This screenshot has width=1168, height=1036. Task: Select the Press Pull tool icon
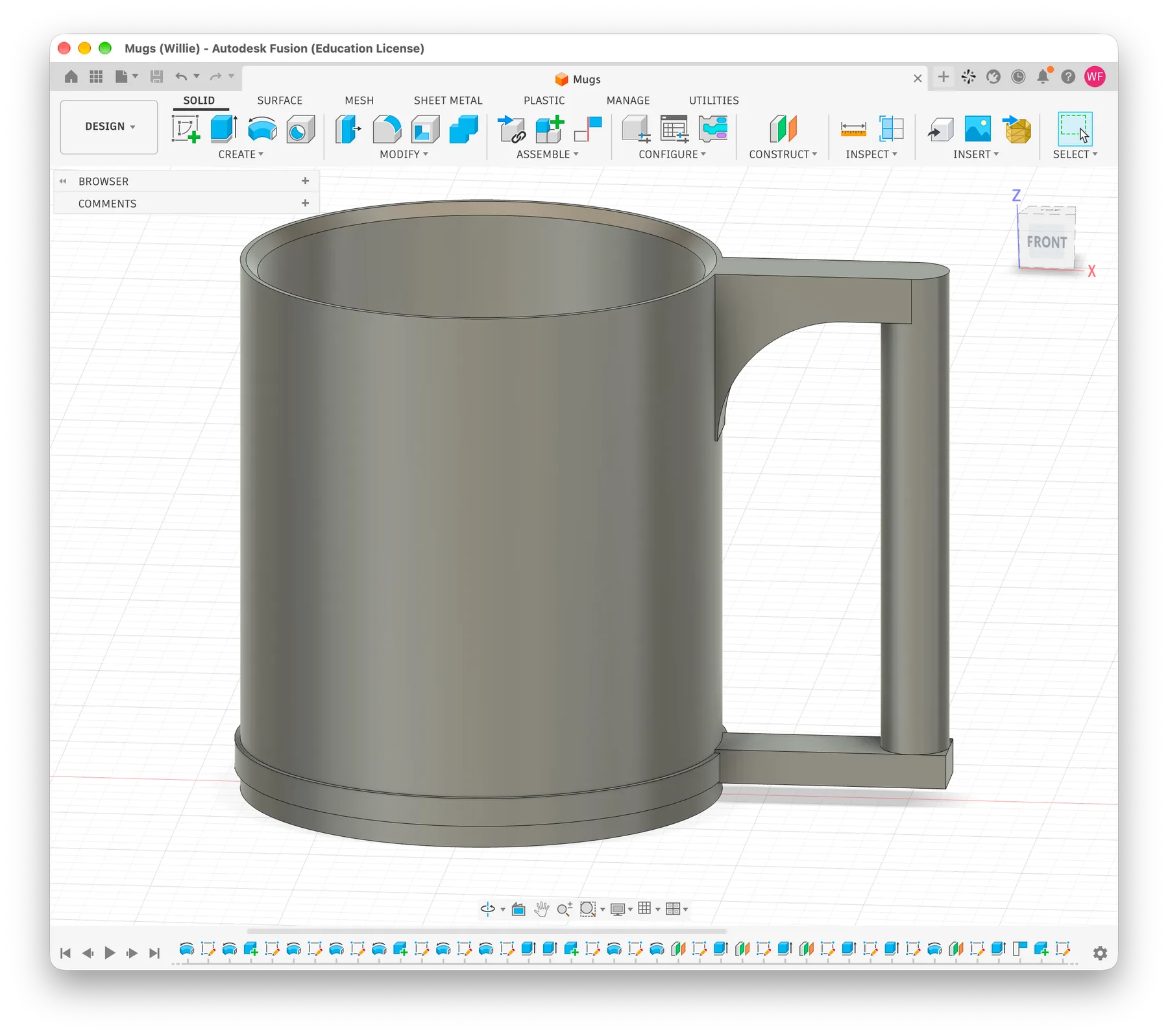click(x=348, y=128)
